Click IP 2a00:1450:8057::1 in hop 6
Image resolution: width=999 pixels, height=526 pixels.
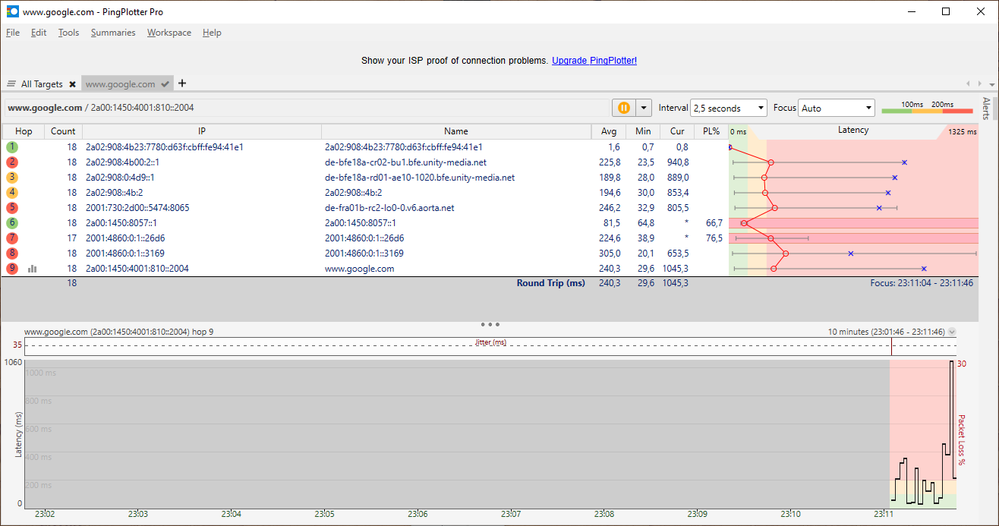[x=121, y=223]
